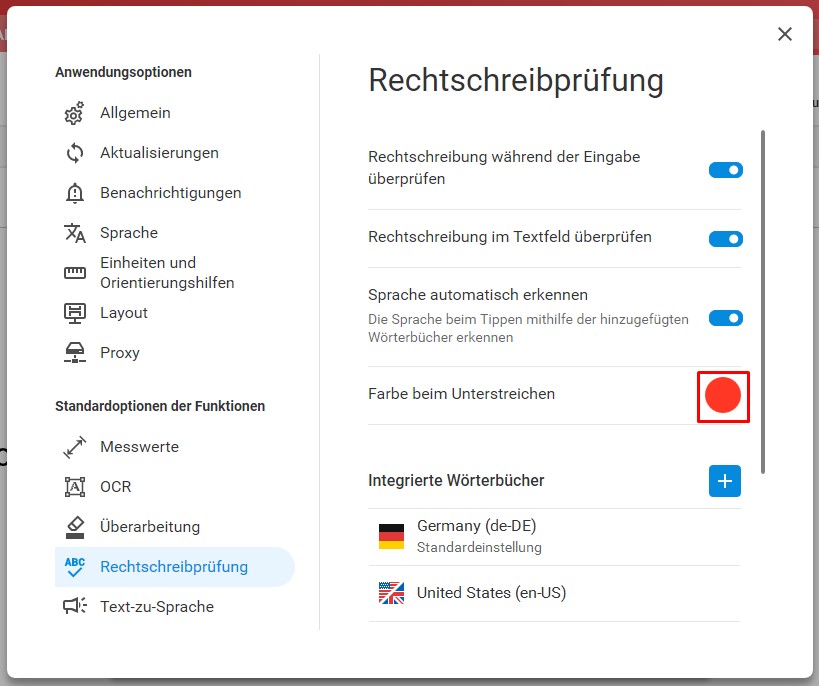Click the Überarbeitung eraser icon
Screen dimensions: 819x686
coord(75,527)
